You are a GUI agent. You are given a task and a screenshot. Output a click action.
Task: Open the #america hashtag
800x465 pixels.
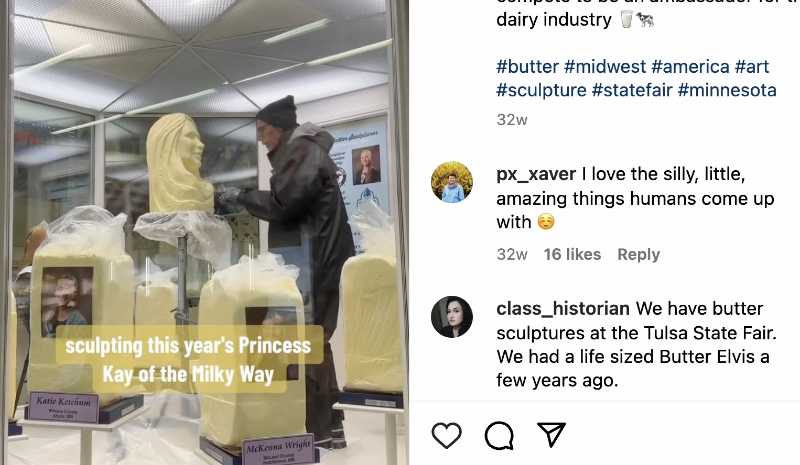pos(690,66)
